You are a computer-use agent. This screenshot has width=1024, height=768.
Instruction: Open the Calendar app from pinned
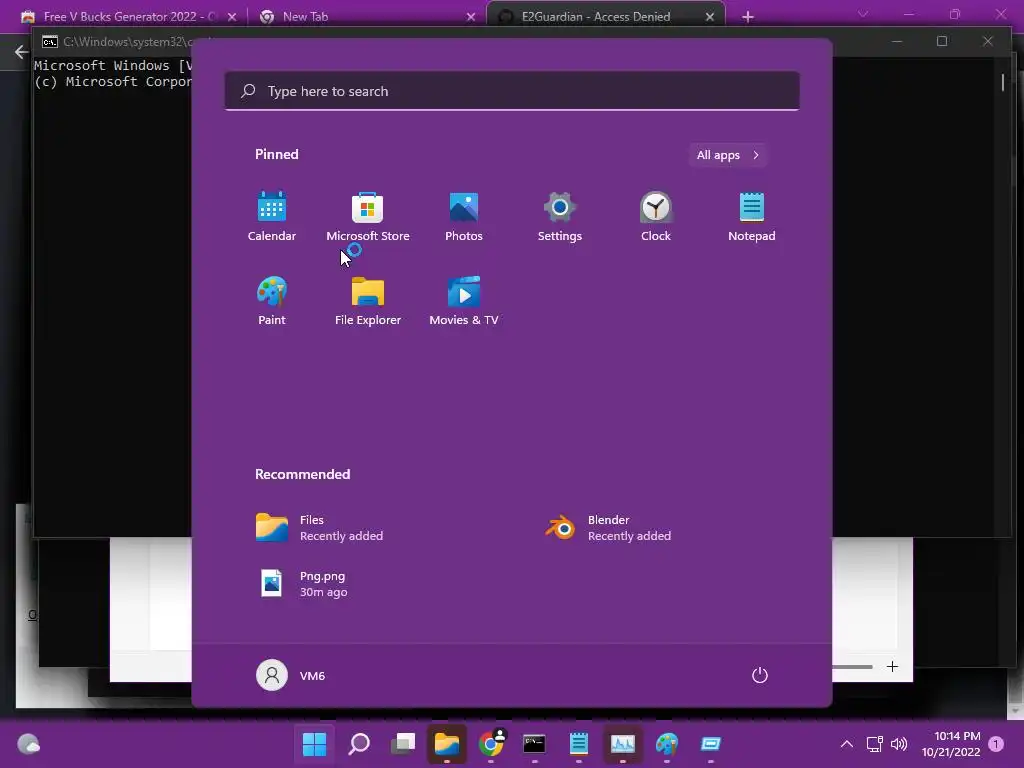tap(272, 217)
